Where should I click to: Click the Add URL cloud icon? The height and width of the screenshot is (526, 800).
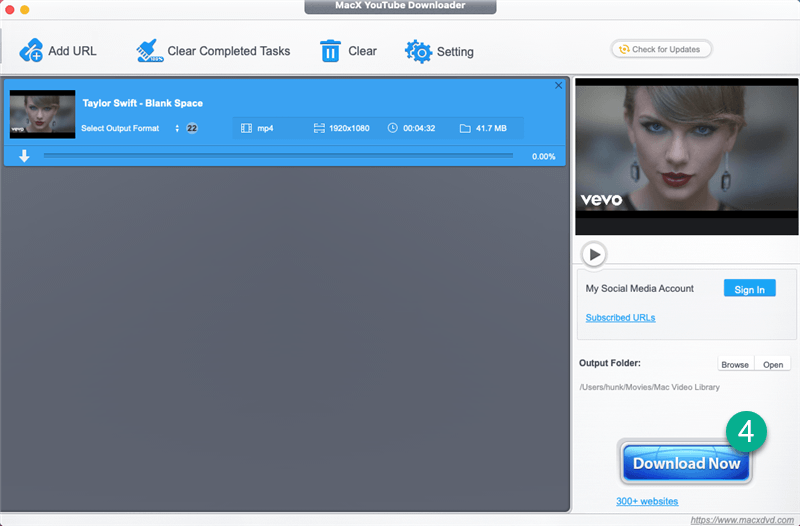(31, 51)
